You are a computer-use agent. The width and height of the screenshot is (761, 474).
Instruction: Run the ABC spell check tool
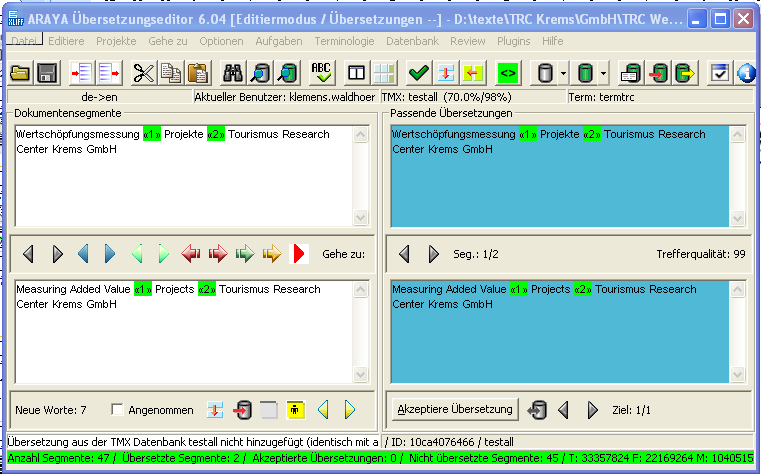pyautogui.click(x=321, y=72)
